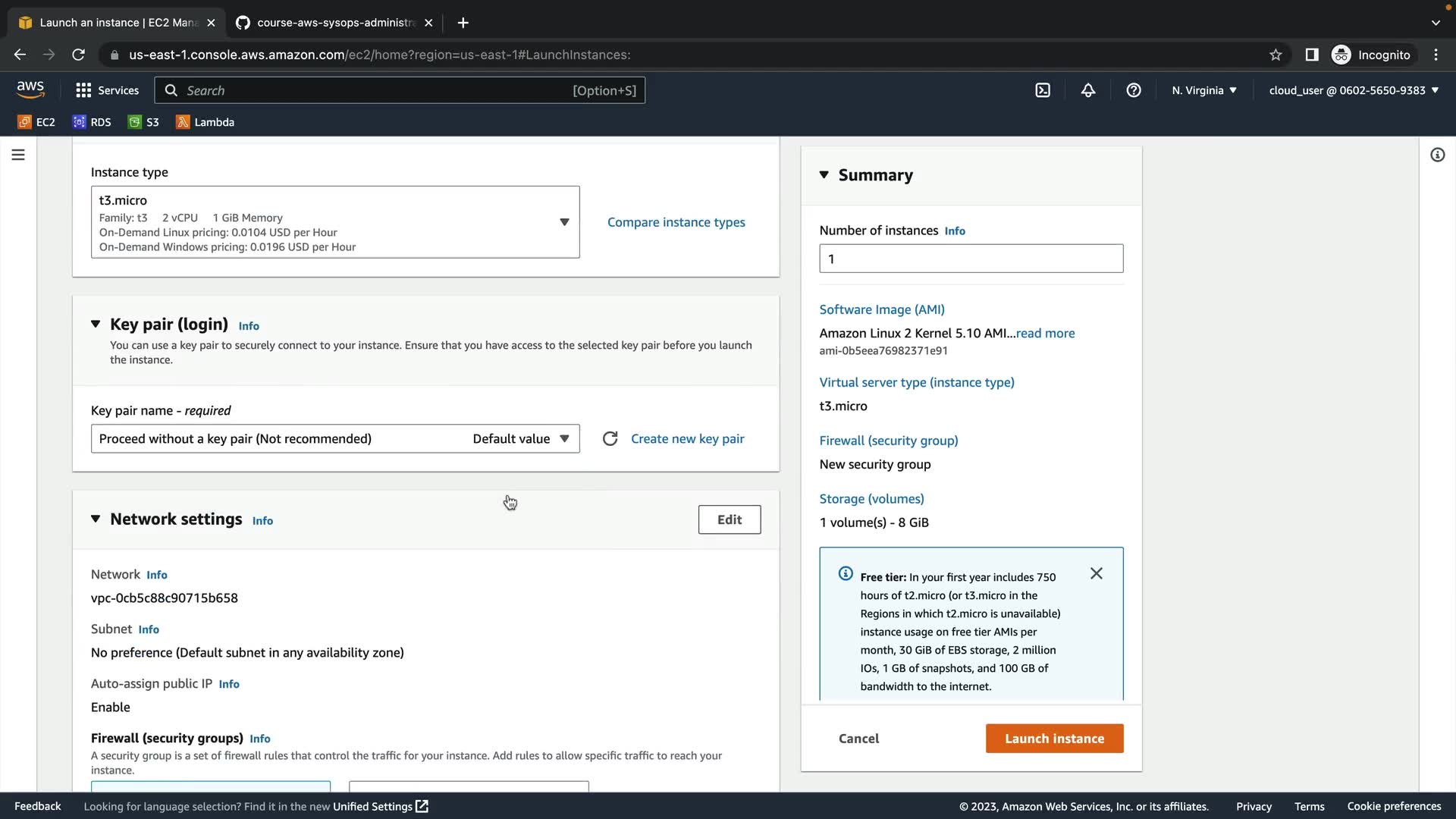
Task: Click the Number of instances field
Action: point(971,259)
